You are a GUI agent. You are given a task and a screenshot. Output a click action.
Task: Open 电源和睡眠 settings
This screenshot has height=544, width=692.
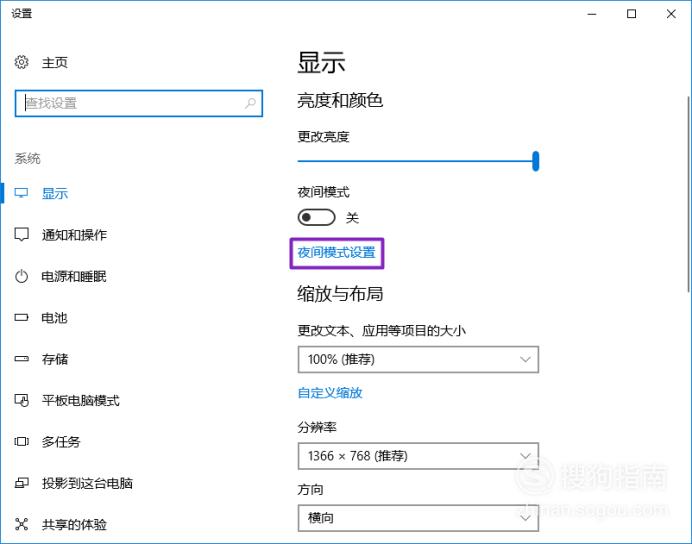[74, 276]
